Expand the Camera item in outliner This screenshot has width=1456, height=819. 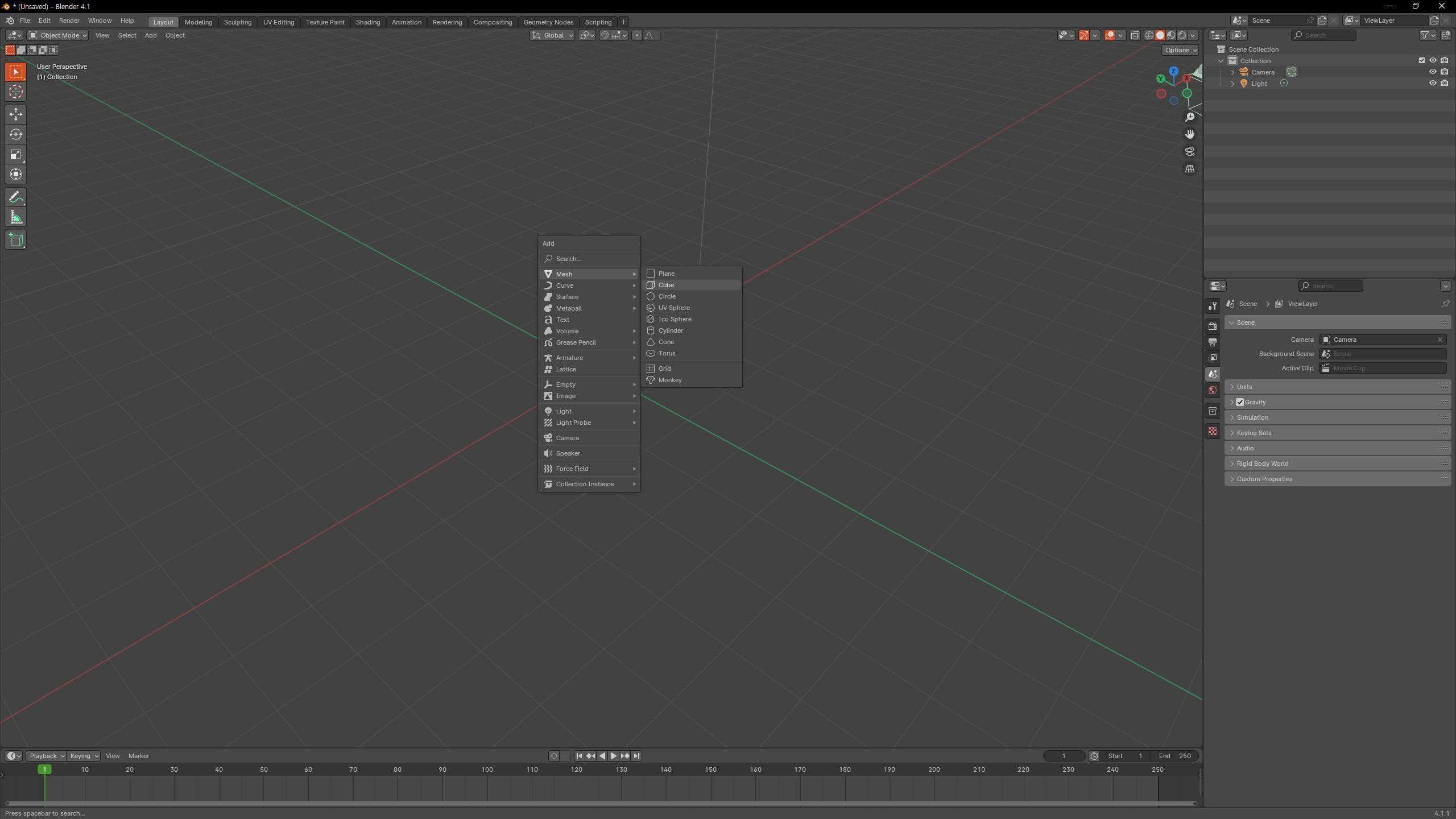pos(1232,72)
